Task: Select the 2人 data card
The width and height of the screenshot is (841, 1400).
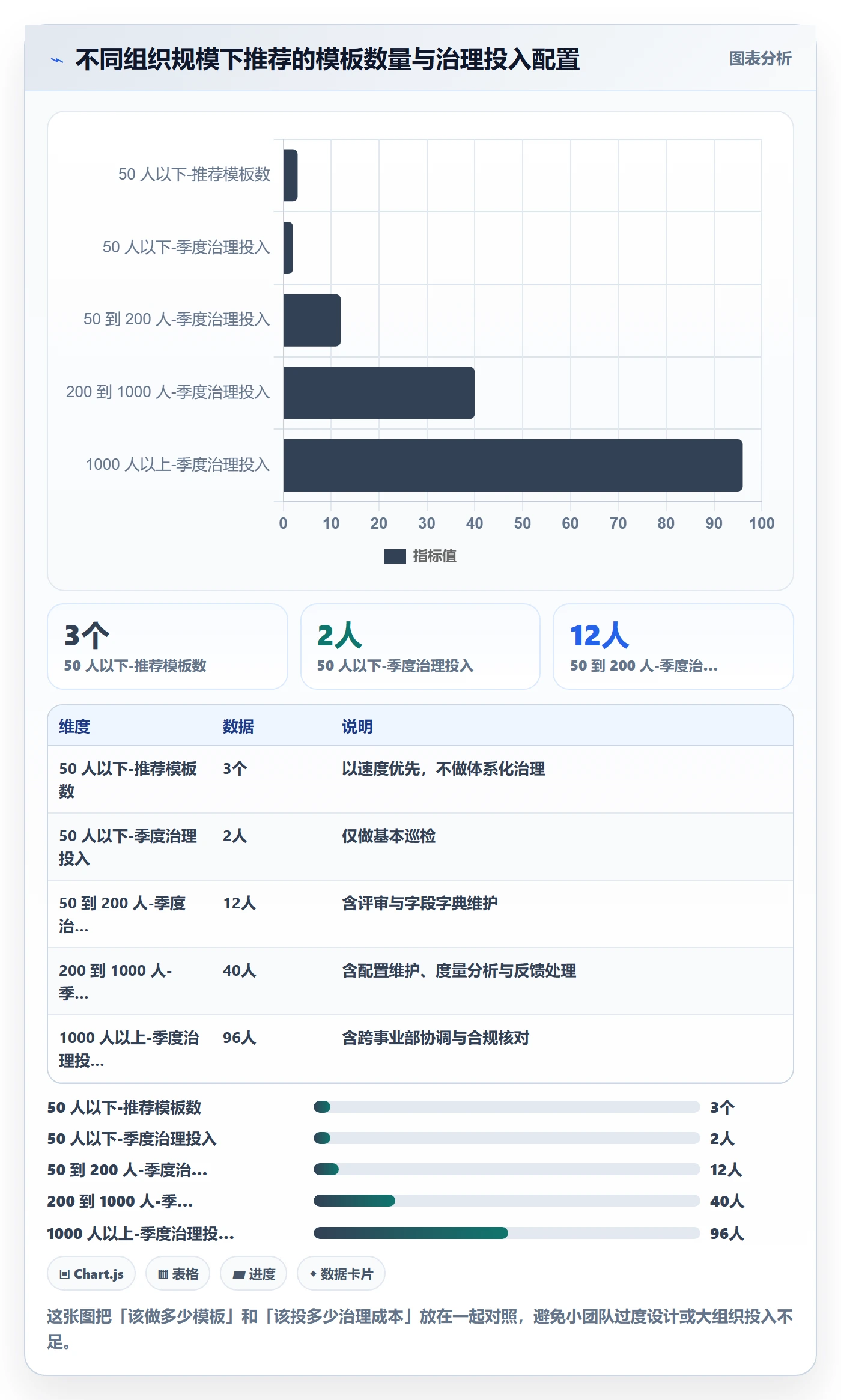Action: [421, 647]
